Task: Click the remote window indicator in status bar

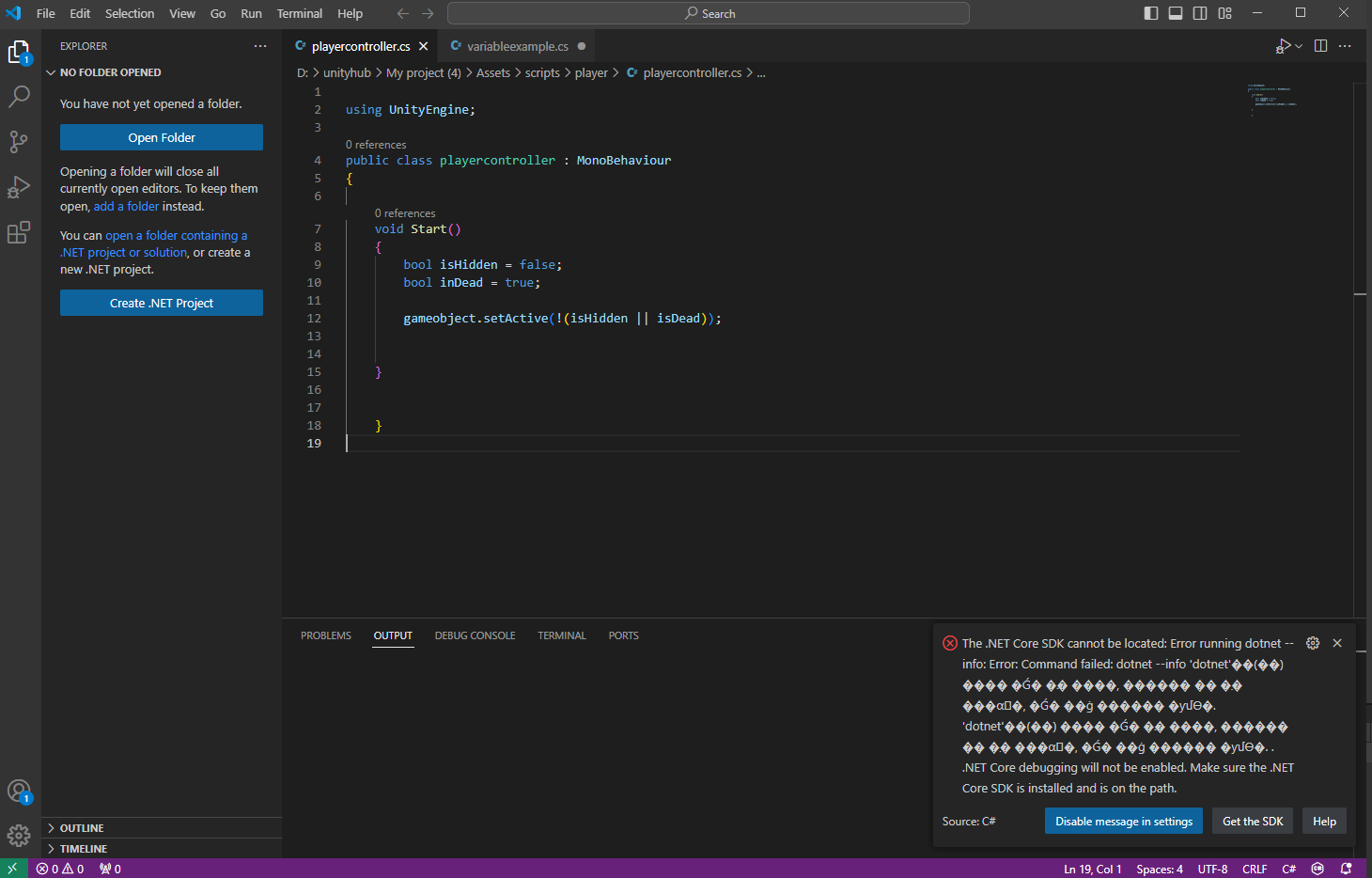Action: coord(13,869)
